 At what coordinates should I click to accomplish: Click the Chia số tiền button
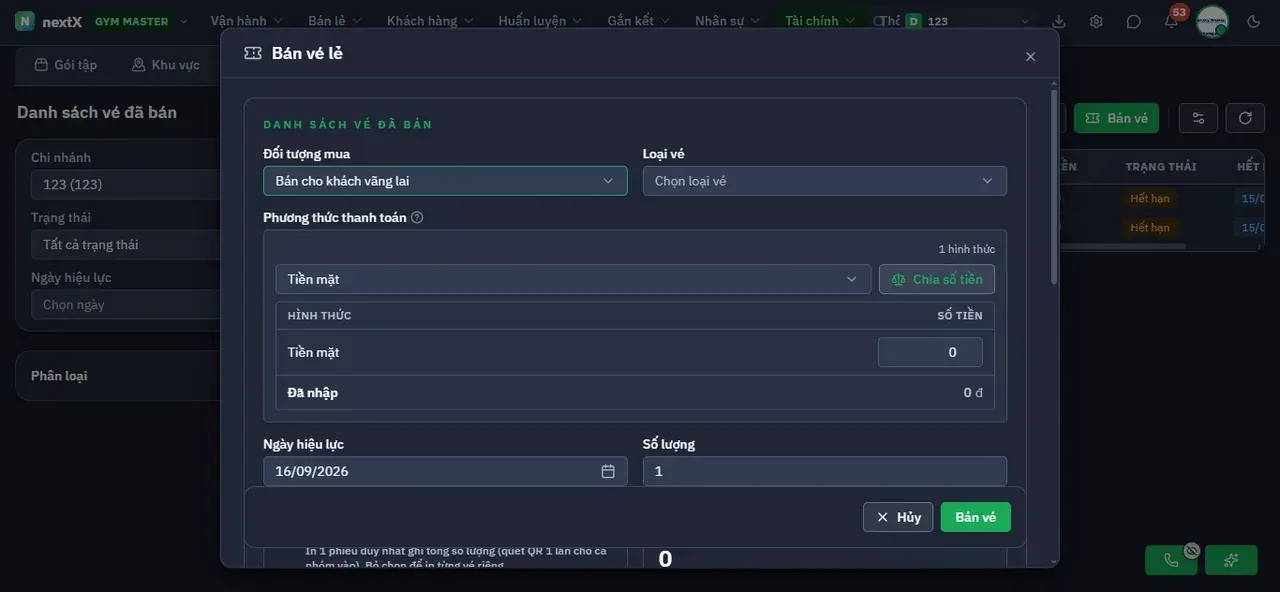[x=937, y=279]
